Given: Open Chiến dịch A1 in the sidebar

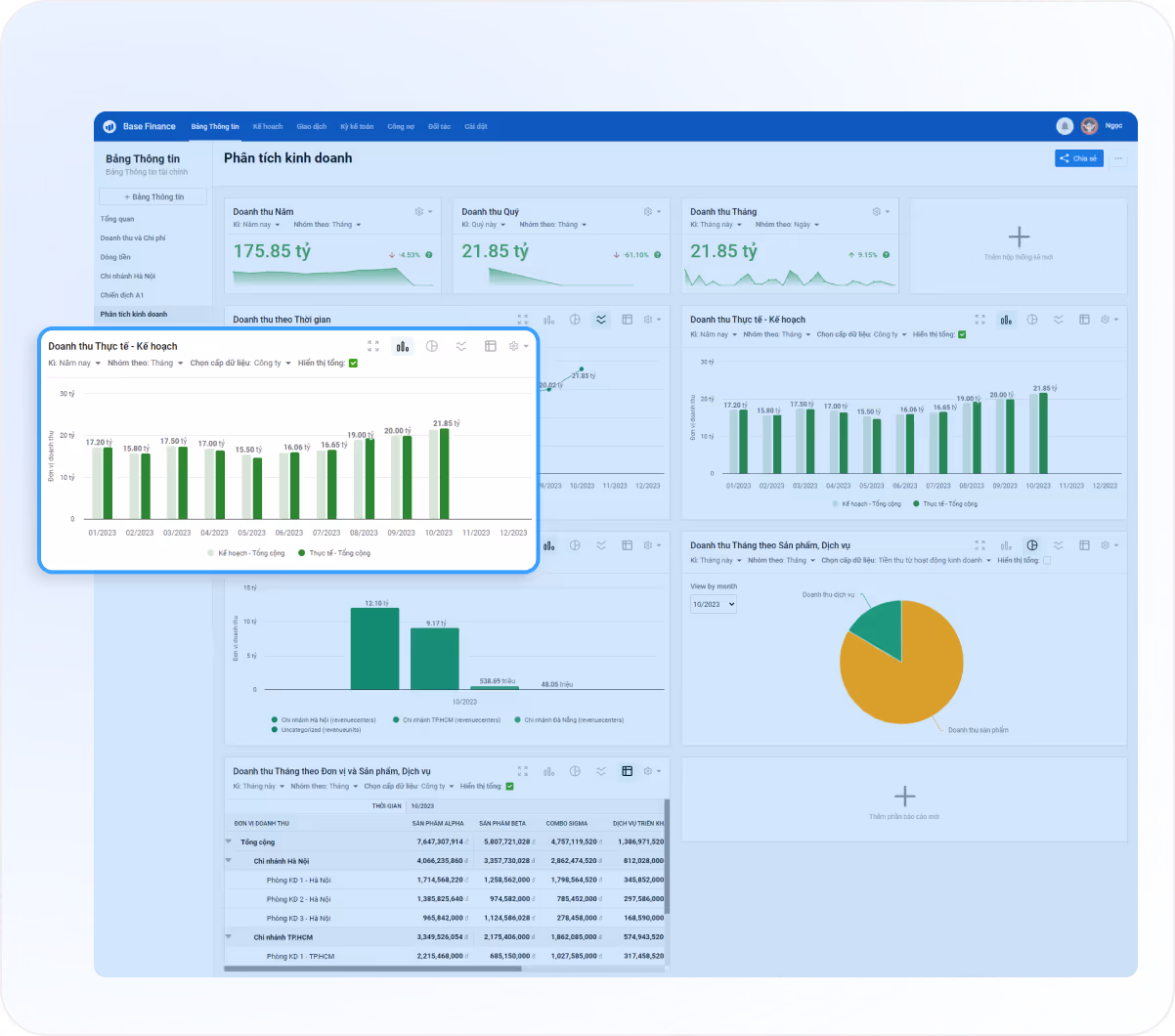Looking at the screenshot, I should click(x=122, y=295).
